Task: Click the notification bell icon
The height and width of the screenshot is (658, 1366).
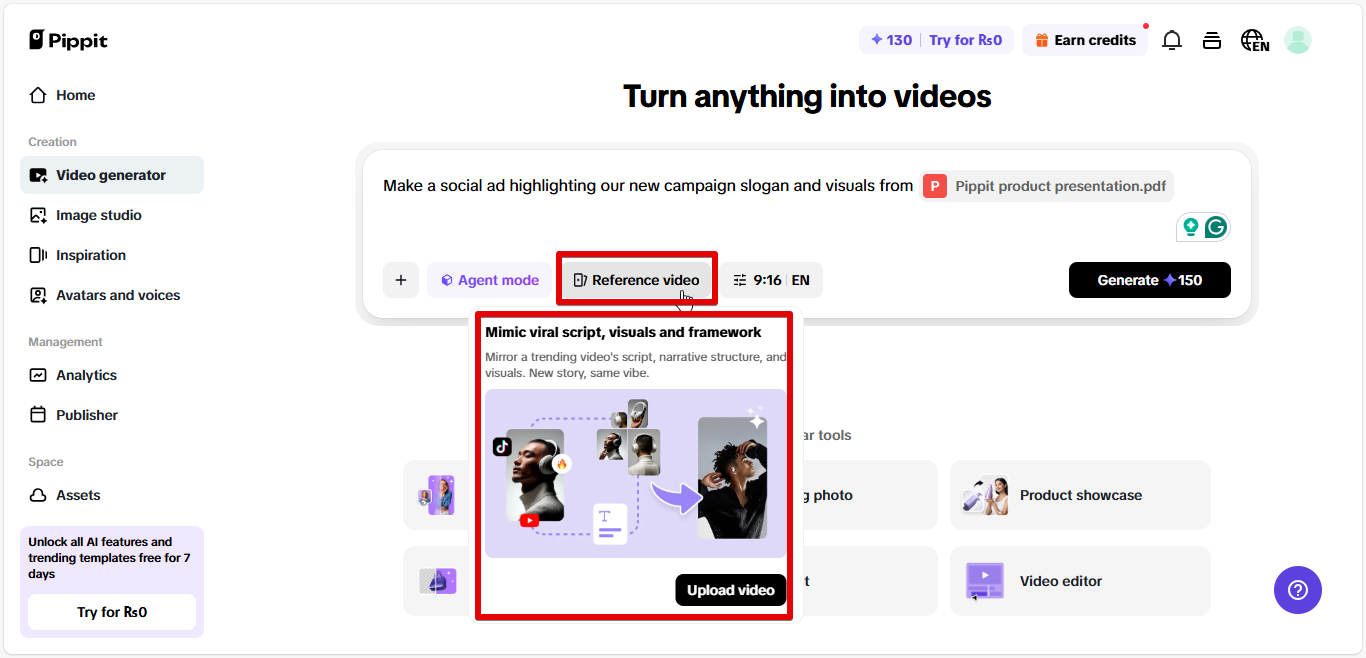Action: click(x=1171, y=40)
